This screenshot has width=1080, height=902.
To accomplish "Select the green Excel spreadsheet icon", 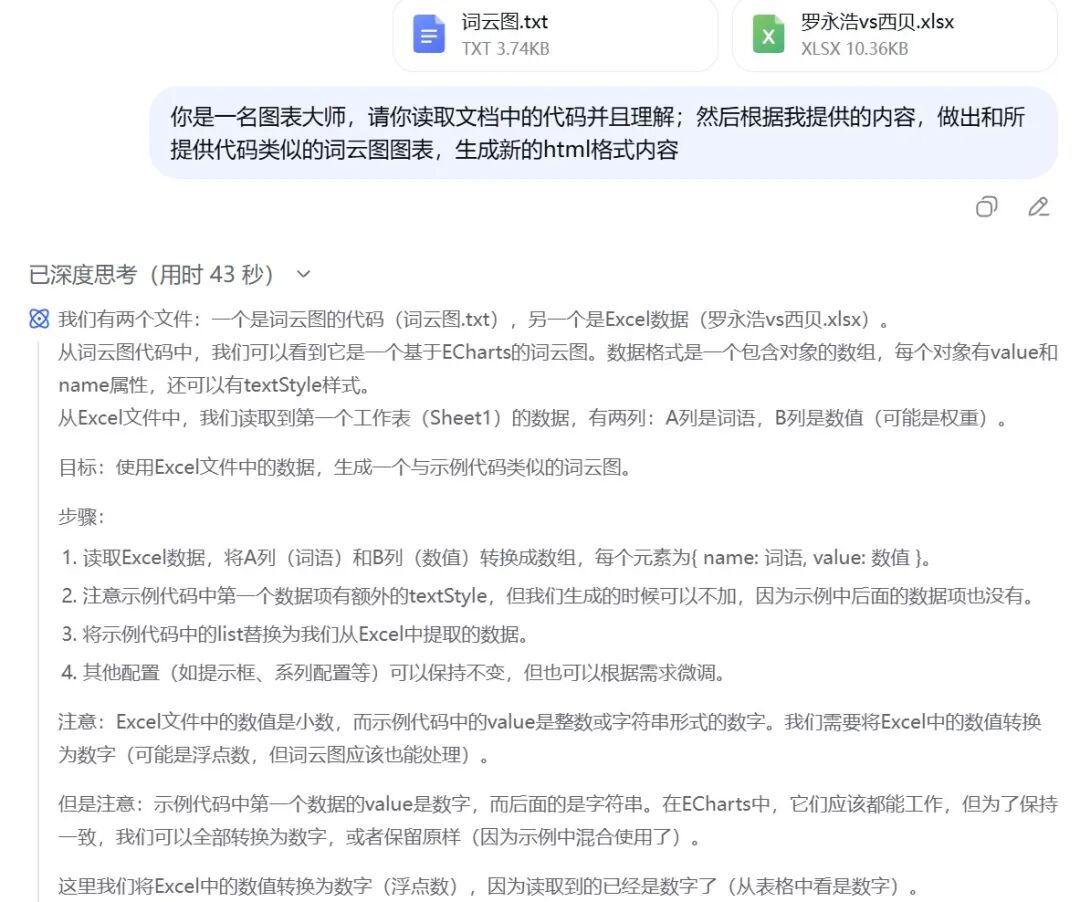I will tap(767, 34).
